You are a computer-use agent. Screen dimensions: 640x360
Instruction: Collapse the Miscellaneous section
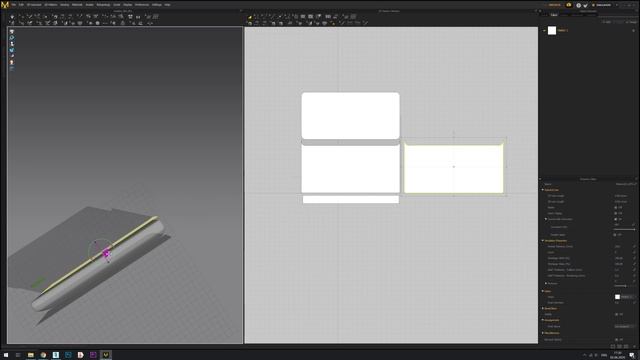[x=543, y=333]
